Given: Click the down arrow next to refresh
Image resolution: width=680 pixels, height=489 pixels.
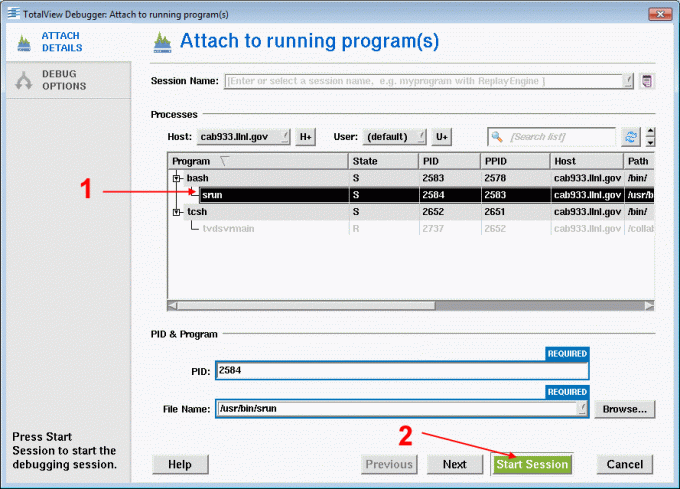Looking at the screenshot, I should click(650, 142).
